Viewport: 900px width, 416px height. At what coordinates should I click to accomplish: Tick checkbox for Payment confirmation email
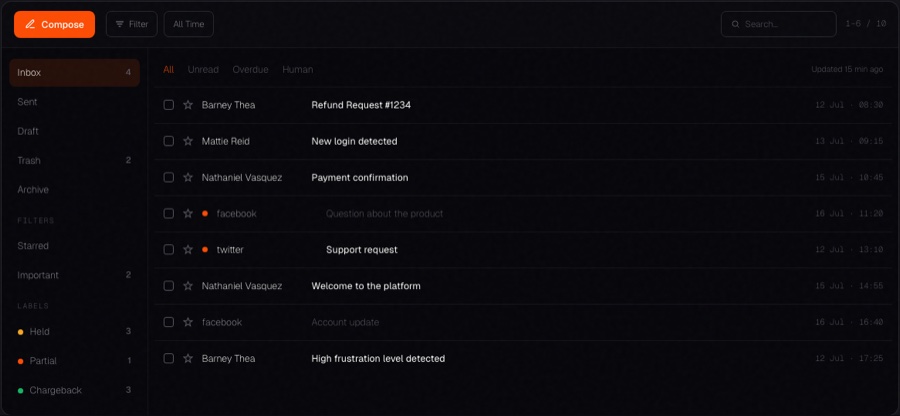pos(169,177)
